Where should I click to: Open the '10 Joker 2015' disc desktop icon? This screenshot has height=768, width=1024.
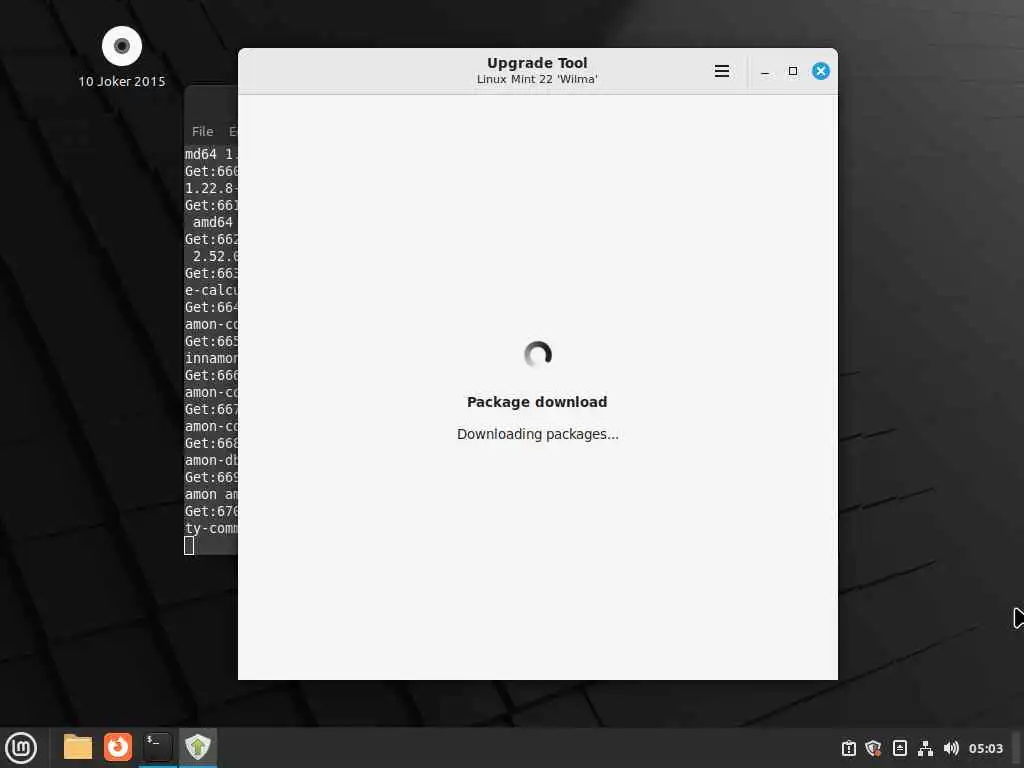122,57
